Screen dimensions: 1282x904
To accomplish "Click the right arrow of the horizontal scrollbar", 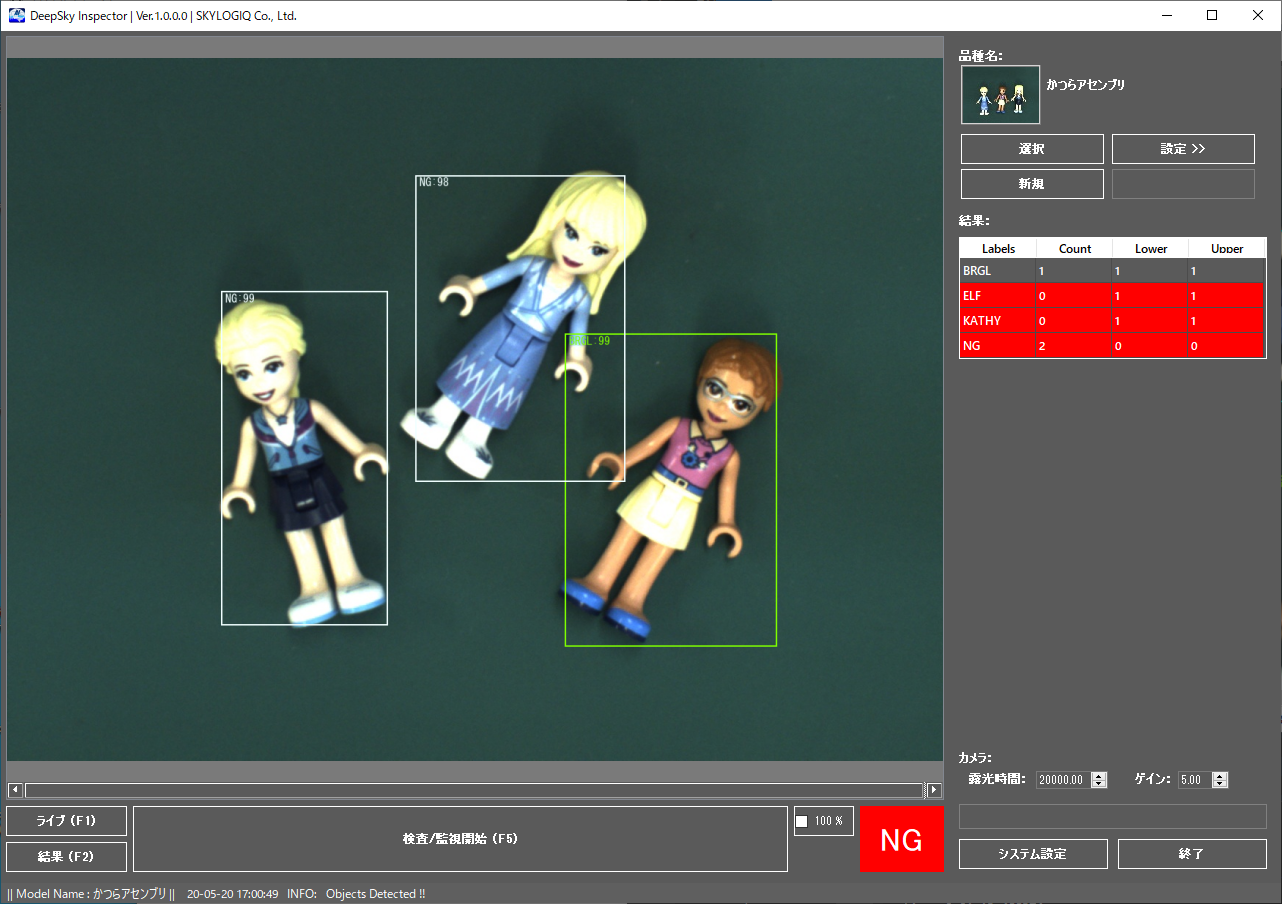I will tap(934, 790).
